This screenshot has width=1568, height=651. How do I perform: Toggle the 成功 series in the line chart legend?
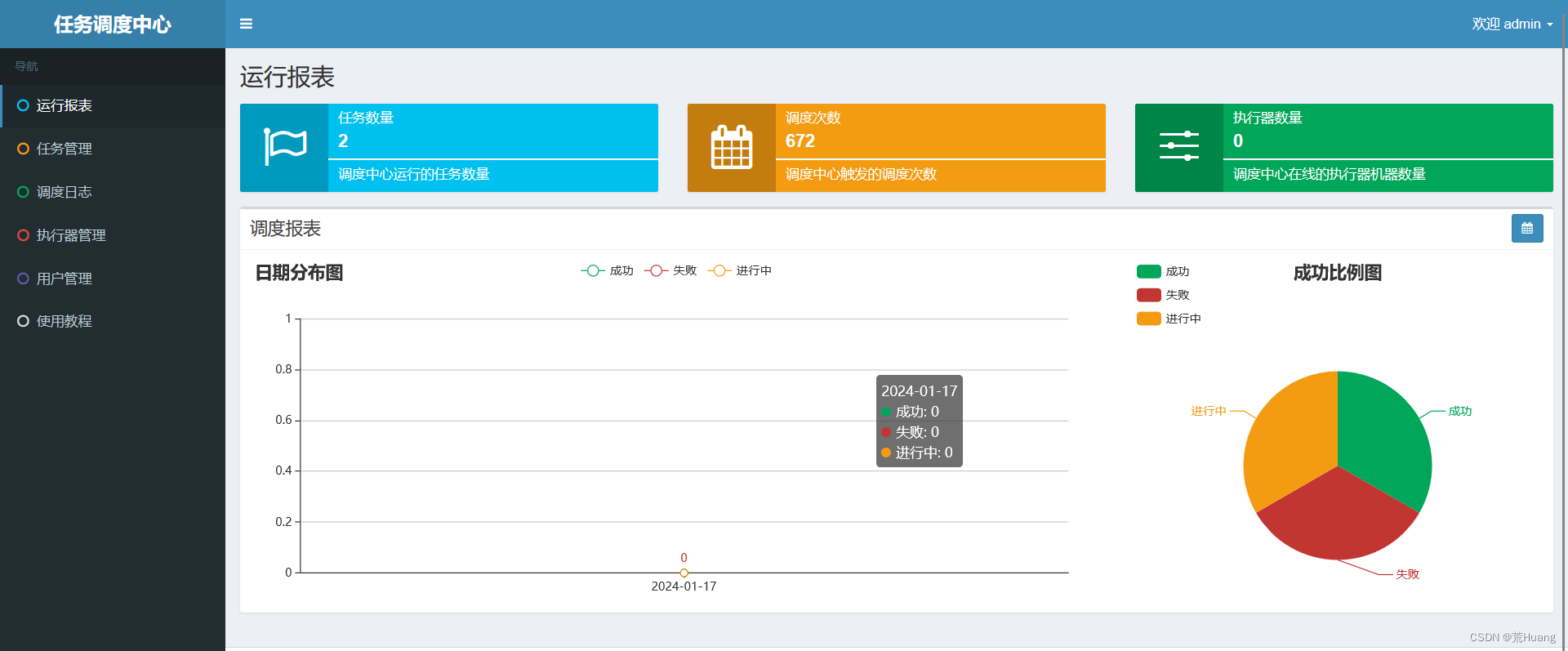tap(608, 270)
